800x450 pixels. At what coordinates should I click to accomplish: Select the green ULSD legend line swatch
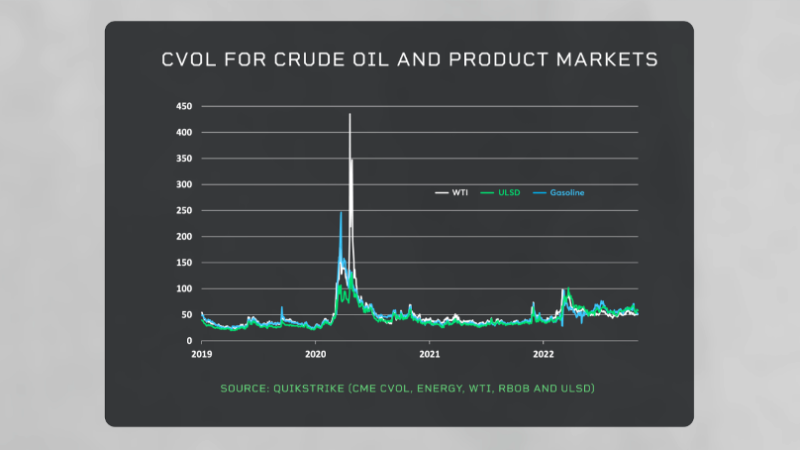(x=486, y=192)
